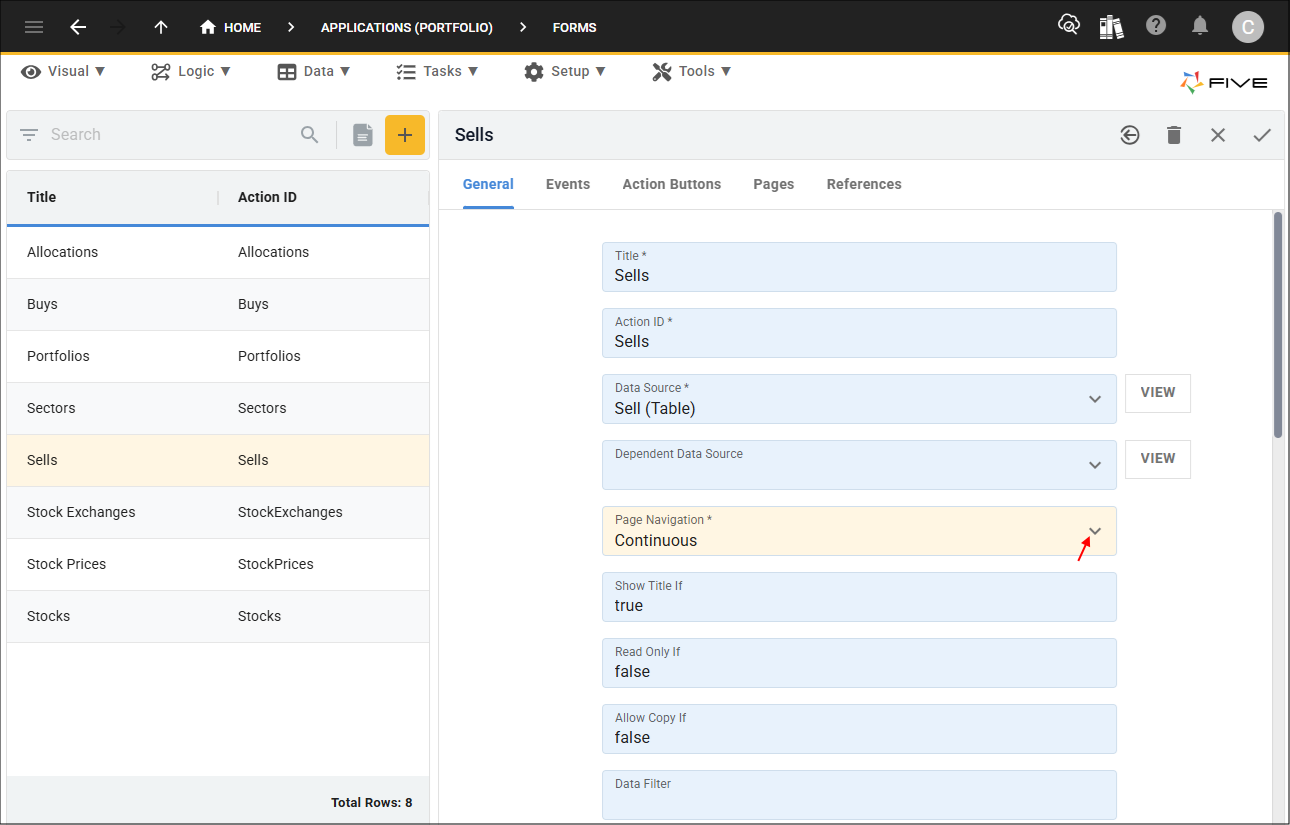1290x825 pixels.
Task: Open the documentation books icon
Action: (x=1111, y=26)
